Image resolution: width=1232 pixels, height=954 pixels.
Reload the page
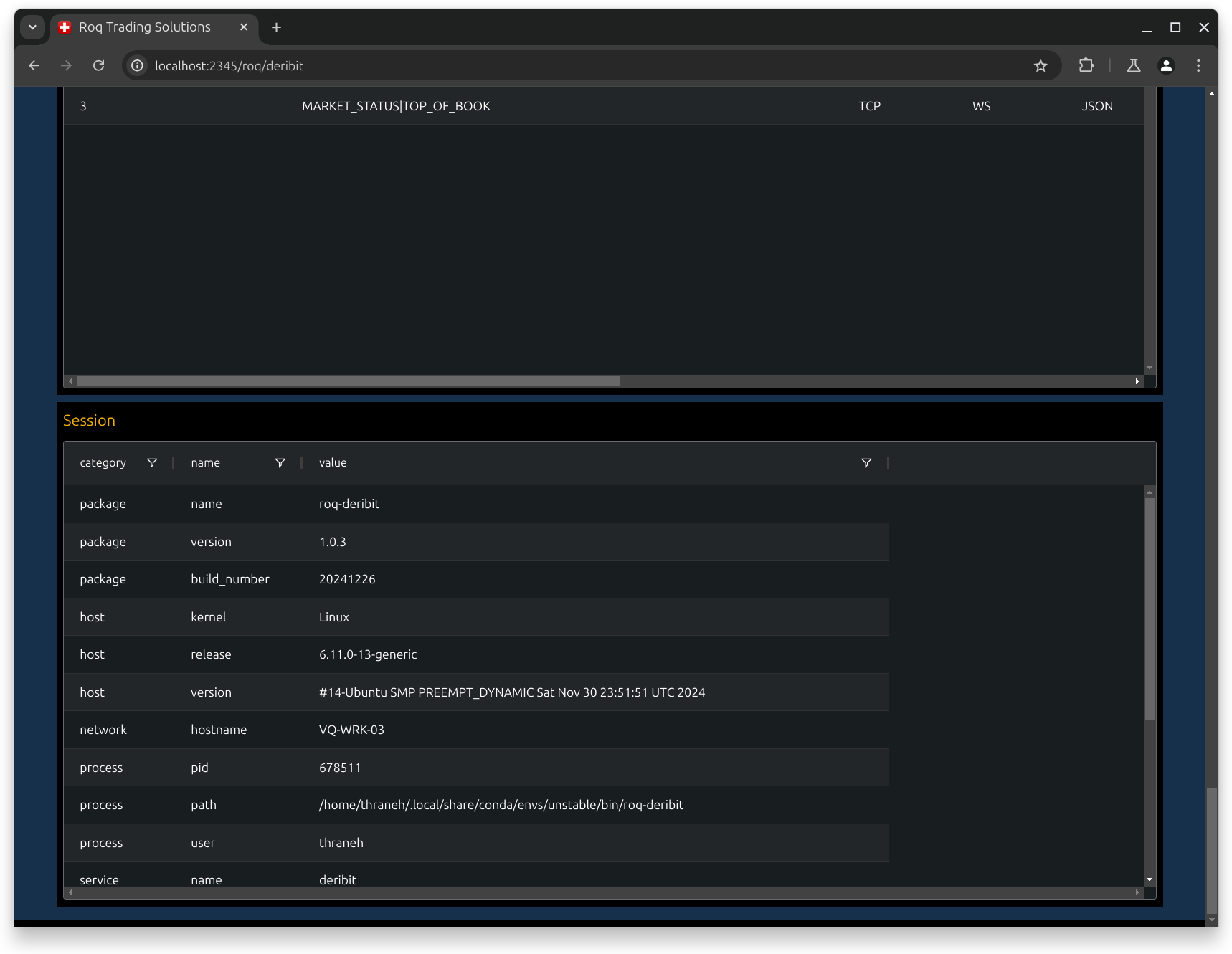[x=99, y=66]
